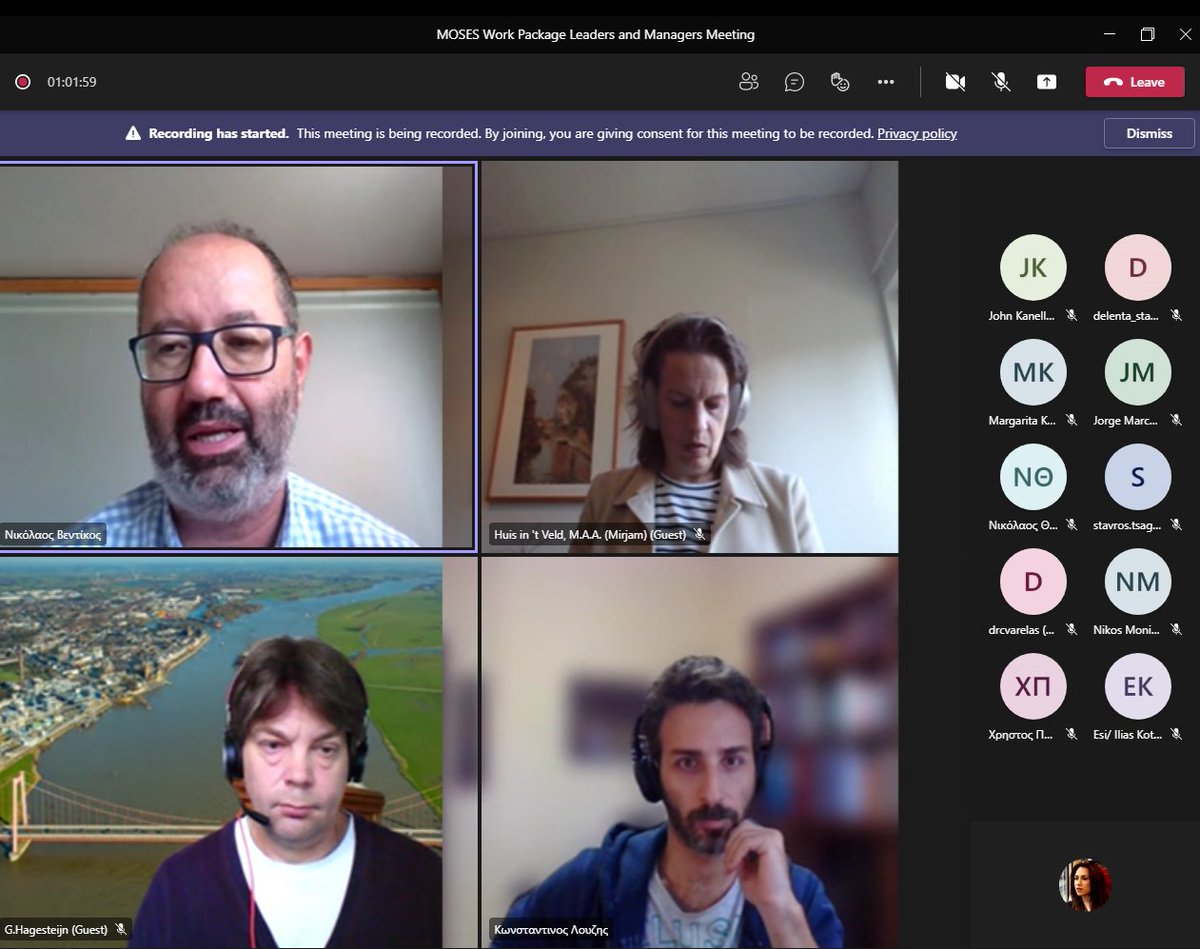Image resolution: width=1200 pixels, height=949 pixels.
Task: Select the stavros.tsag participant avatar
Action: [1137, 477]
